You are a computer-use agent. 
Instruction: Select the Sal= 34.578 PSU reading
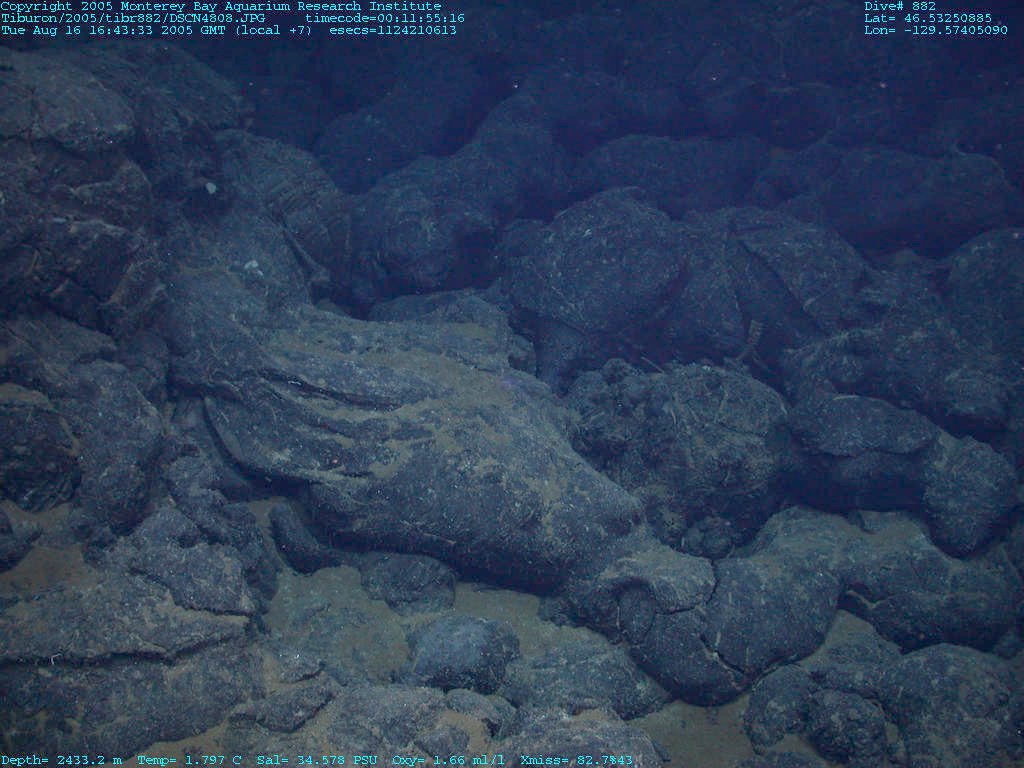(317, 760)
